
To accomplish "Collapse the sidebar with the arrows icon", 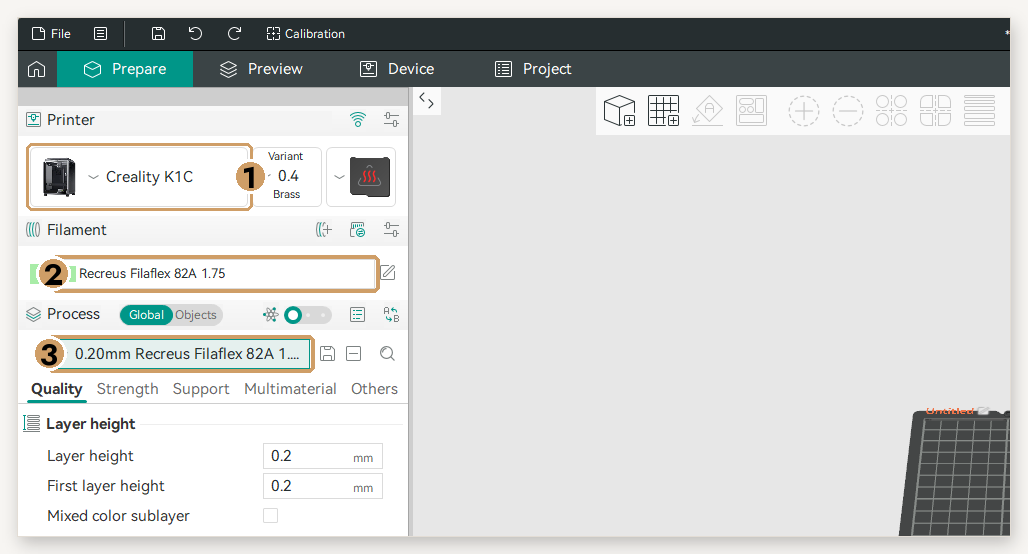I will click(x=427, y=100).
